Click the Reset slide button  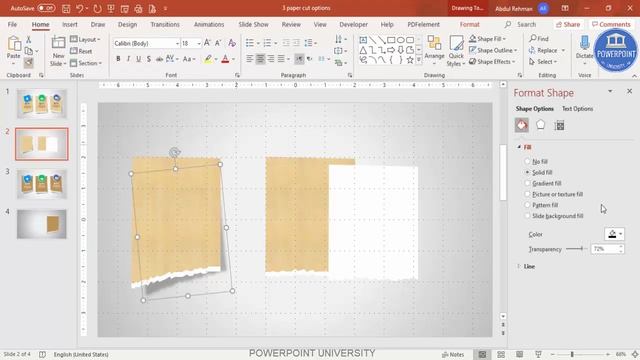pos(81,51)
